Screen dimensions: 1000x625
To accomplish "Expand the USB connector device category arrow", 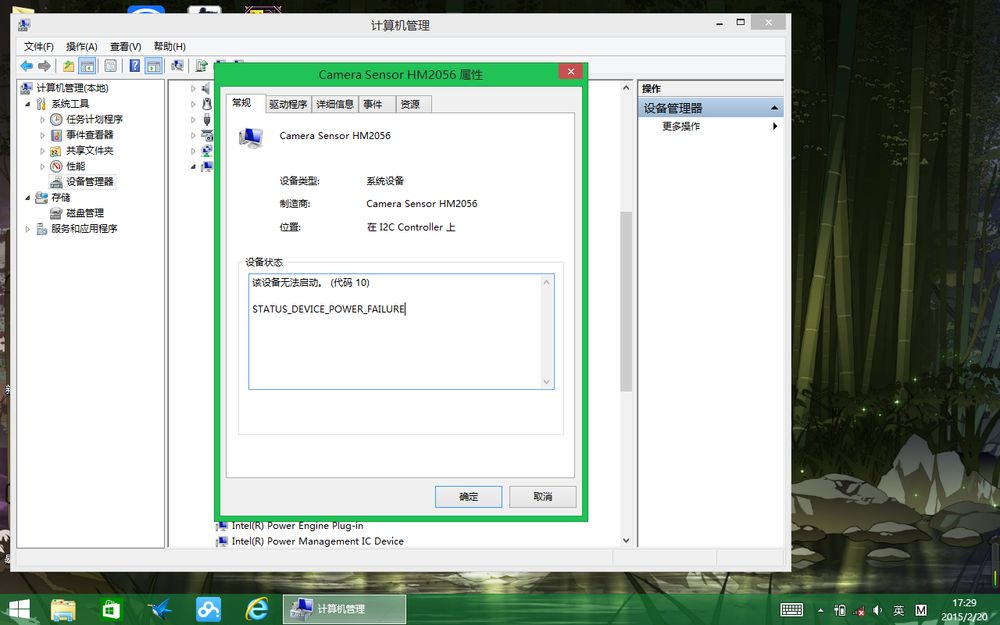I will coord(193,119).
